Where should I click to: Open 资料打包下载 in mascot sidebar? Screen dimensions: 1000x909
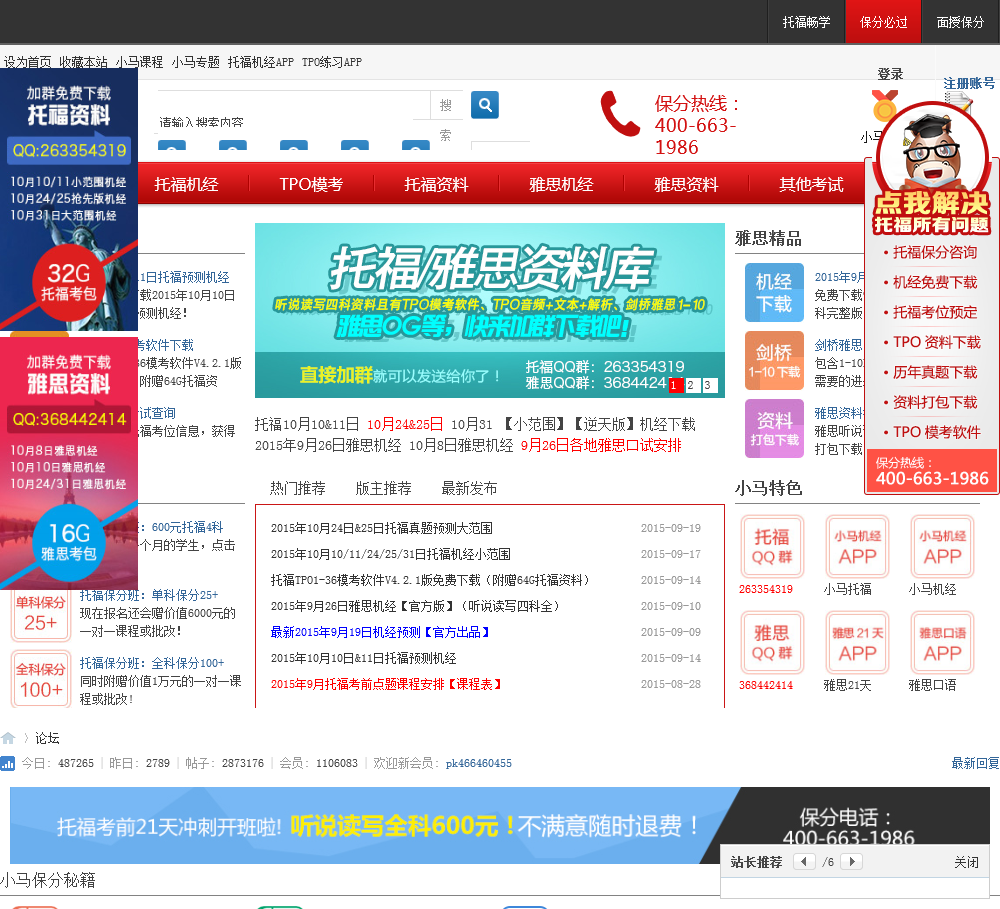935,403
